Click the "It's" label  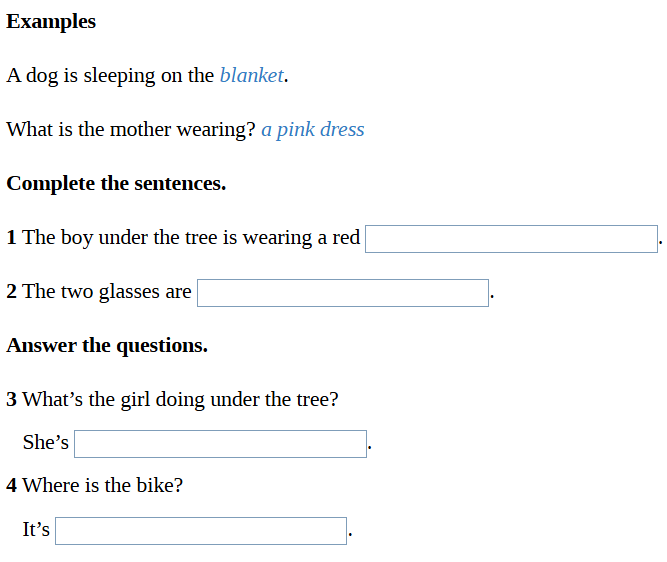click(36, 530)
